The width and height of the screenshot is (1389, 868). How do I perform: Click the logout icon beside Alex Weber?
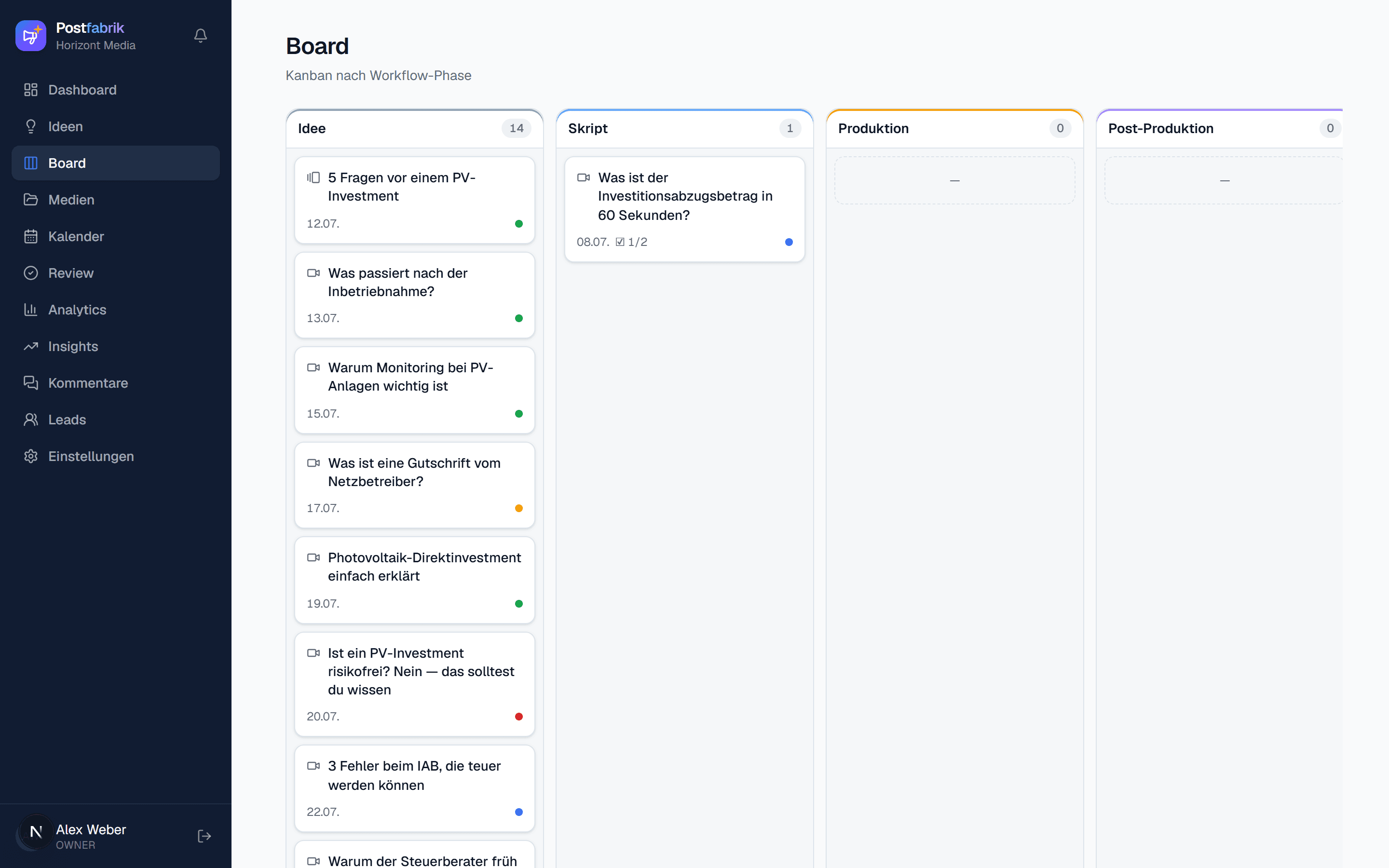[x=204, y=837]
